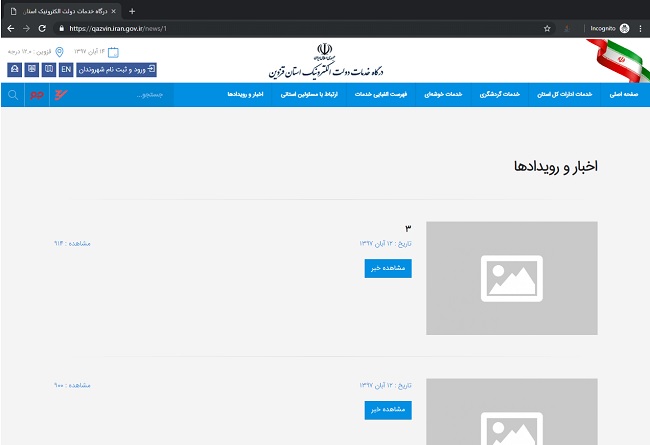Click the red checkmark logo icon
The image size is (650, 445).
click(x=62, y=95)
